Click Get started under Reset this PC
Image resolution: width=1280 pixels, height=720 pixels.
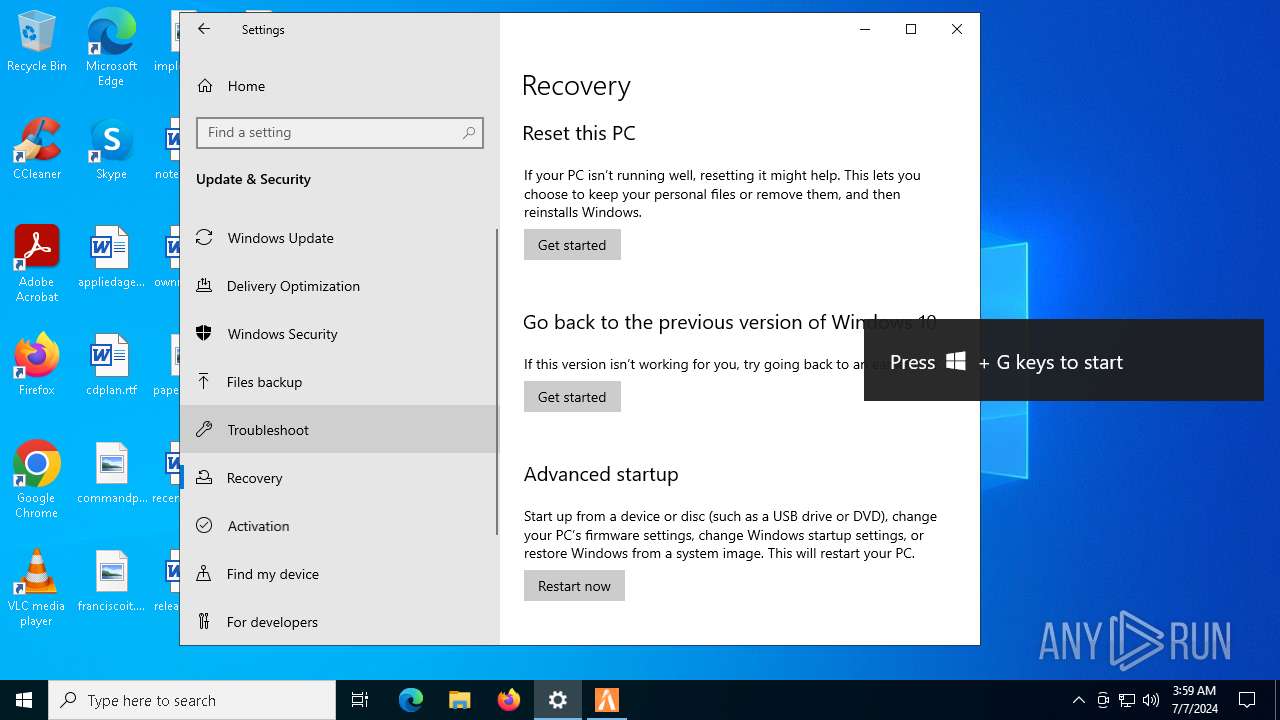pos(572,245)
